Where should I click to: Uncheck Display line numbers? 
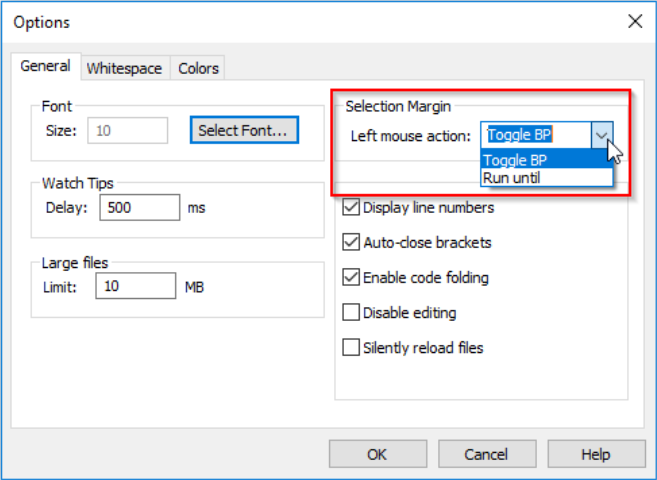tap(351, 208)
